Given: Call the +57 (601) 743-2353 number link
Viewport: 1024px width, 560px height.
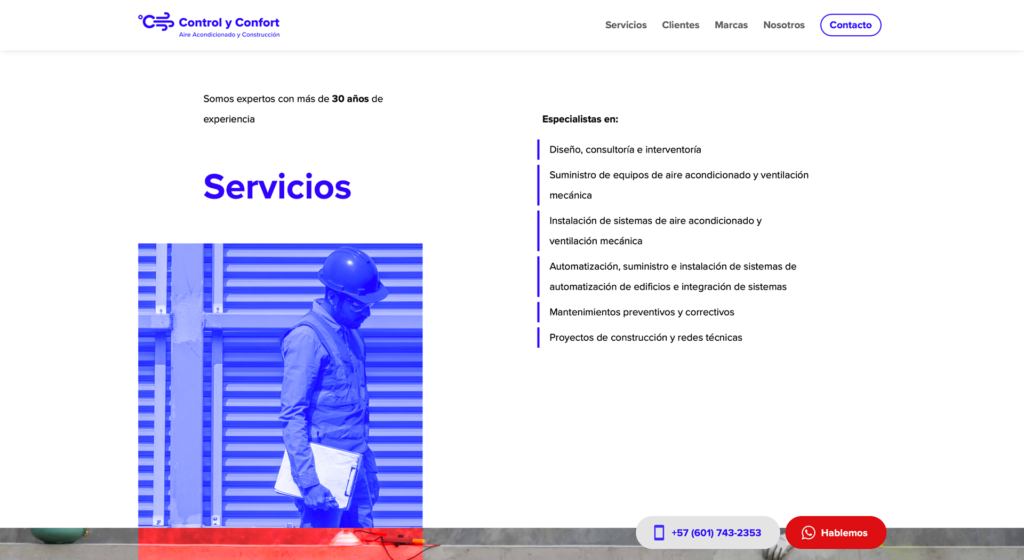Looking at the screenshot, I should 715,533.
